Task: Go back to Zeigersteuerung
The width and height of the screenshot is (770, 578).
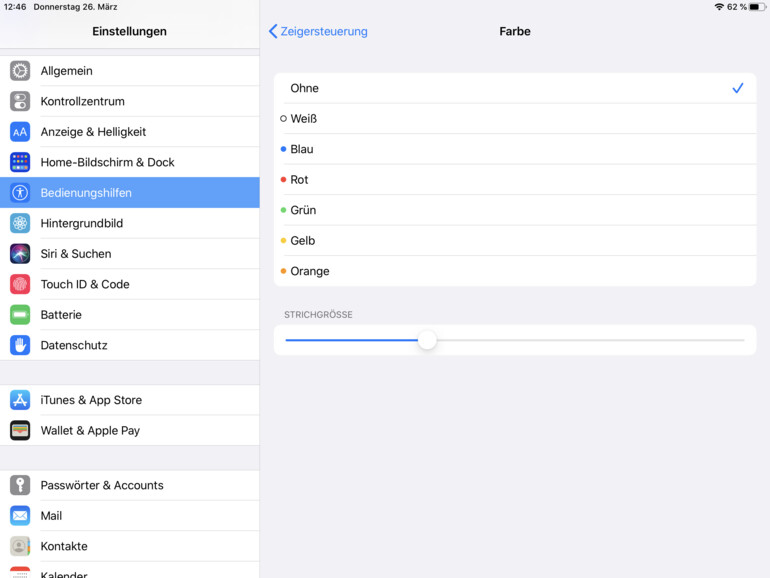Action: point(318,31)
